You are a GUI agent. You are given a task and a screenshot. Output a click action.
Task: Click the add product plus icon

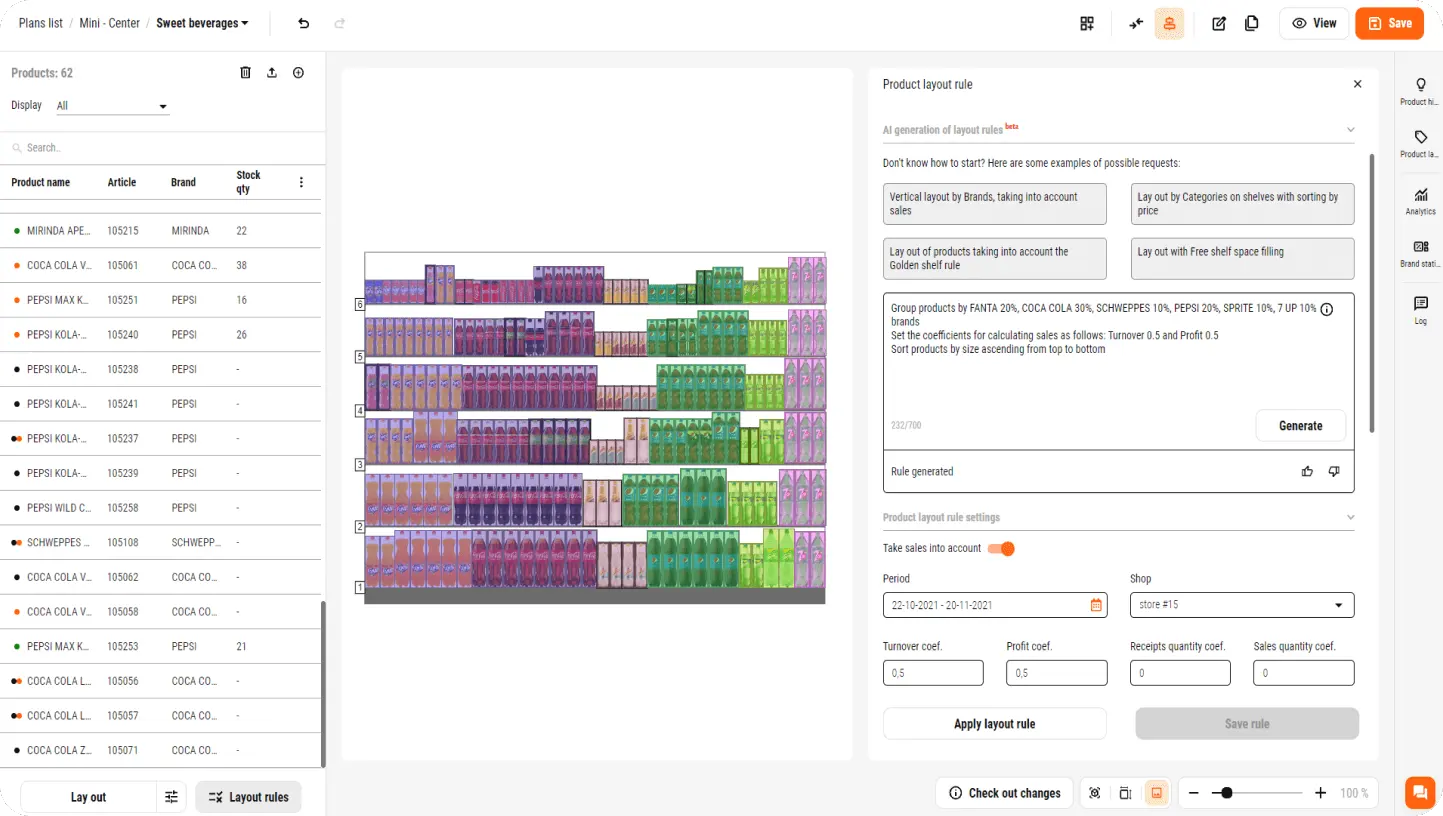pyautogui.click(x=298, y=73)
